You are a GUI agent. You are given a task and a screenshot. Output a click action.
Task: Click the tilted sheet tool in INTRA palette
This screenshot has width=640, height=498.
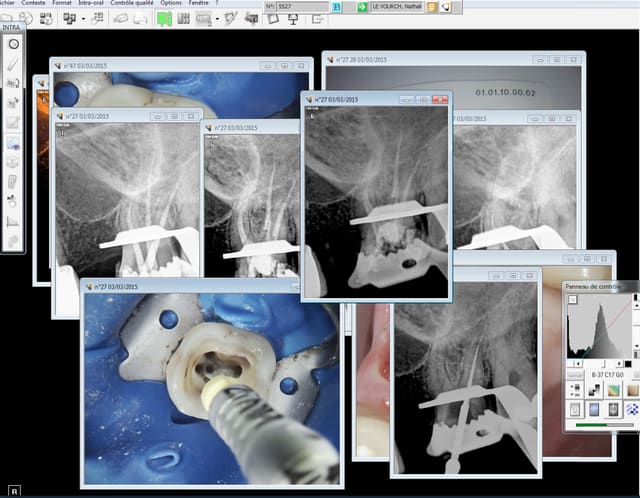point(13,182)
